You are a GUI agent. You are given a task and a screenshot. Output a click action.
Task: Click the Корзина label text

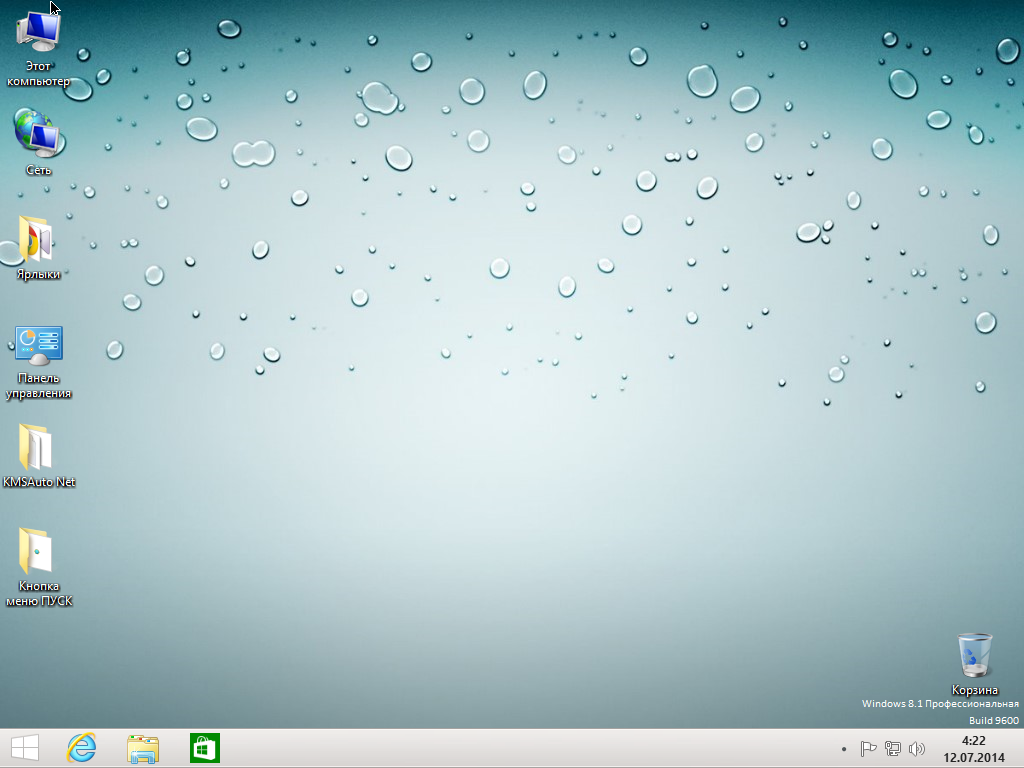pyautogui.click(x=974, y=690)
